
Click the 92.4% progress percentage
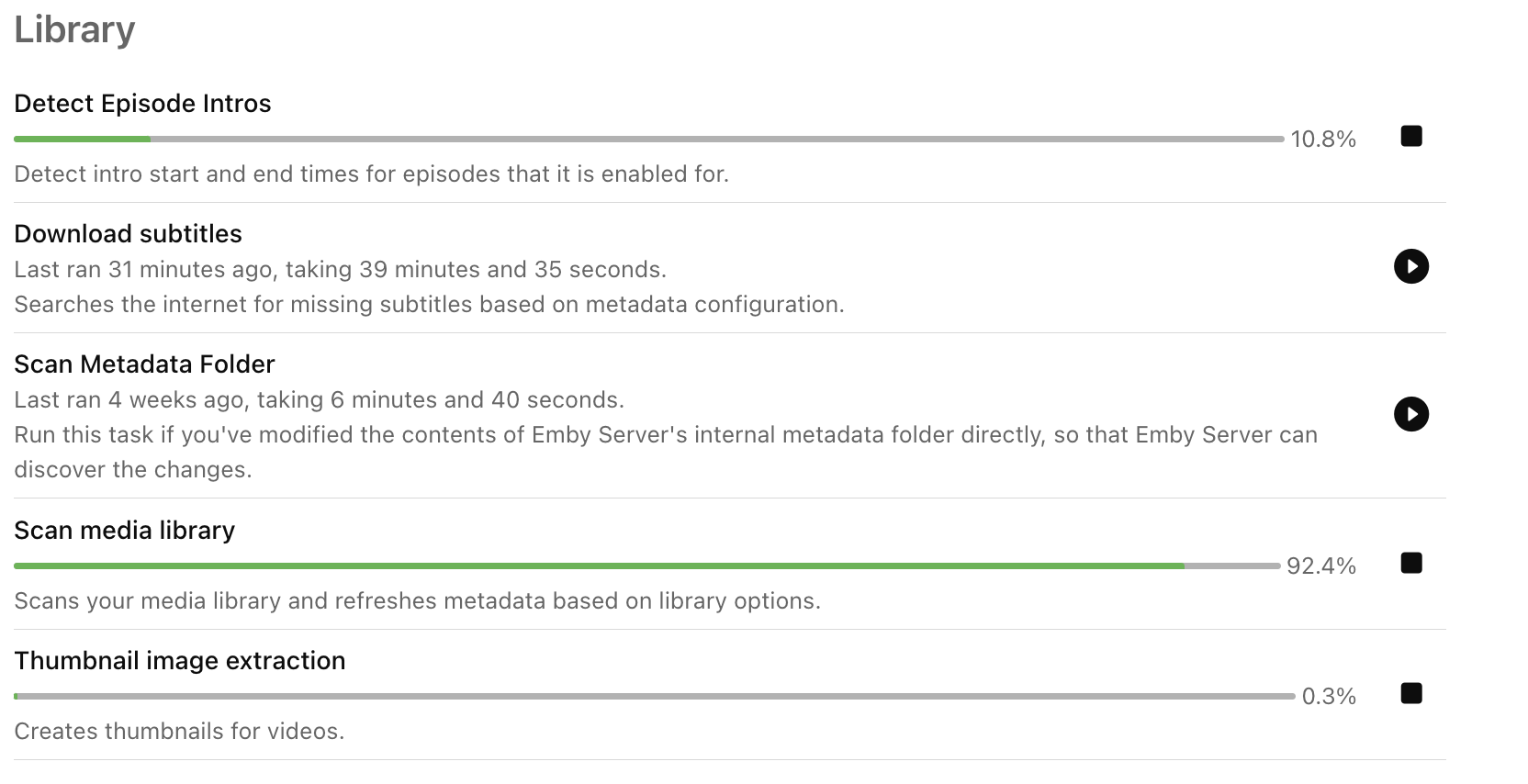pyautogui.click(x=1321, y=566)
